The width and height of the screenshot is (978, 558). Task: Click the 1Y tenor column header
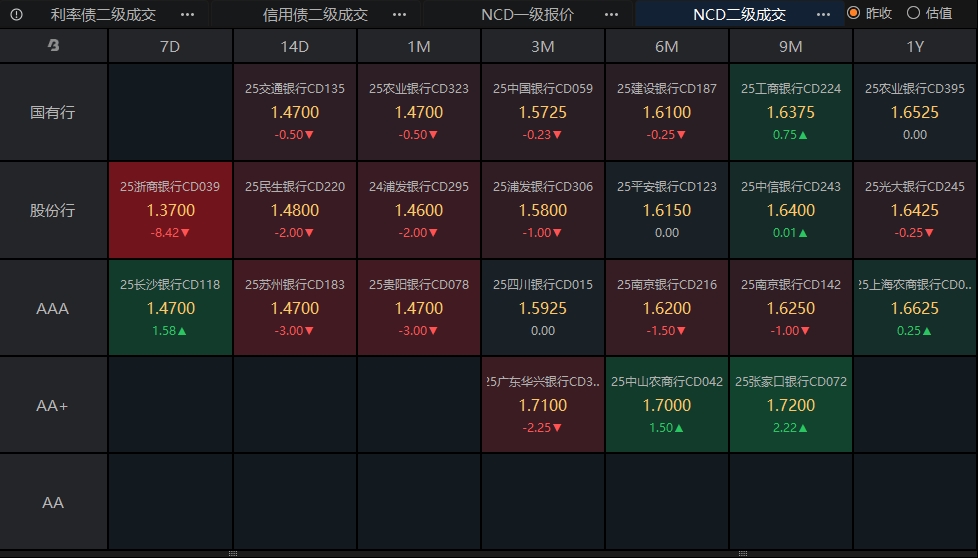point(914,46)
